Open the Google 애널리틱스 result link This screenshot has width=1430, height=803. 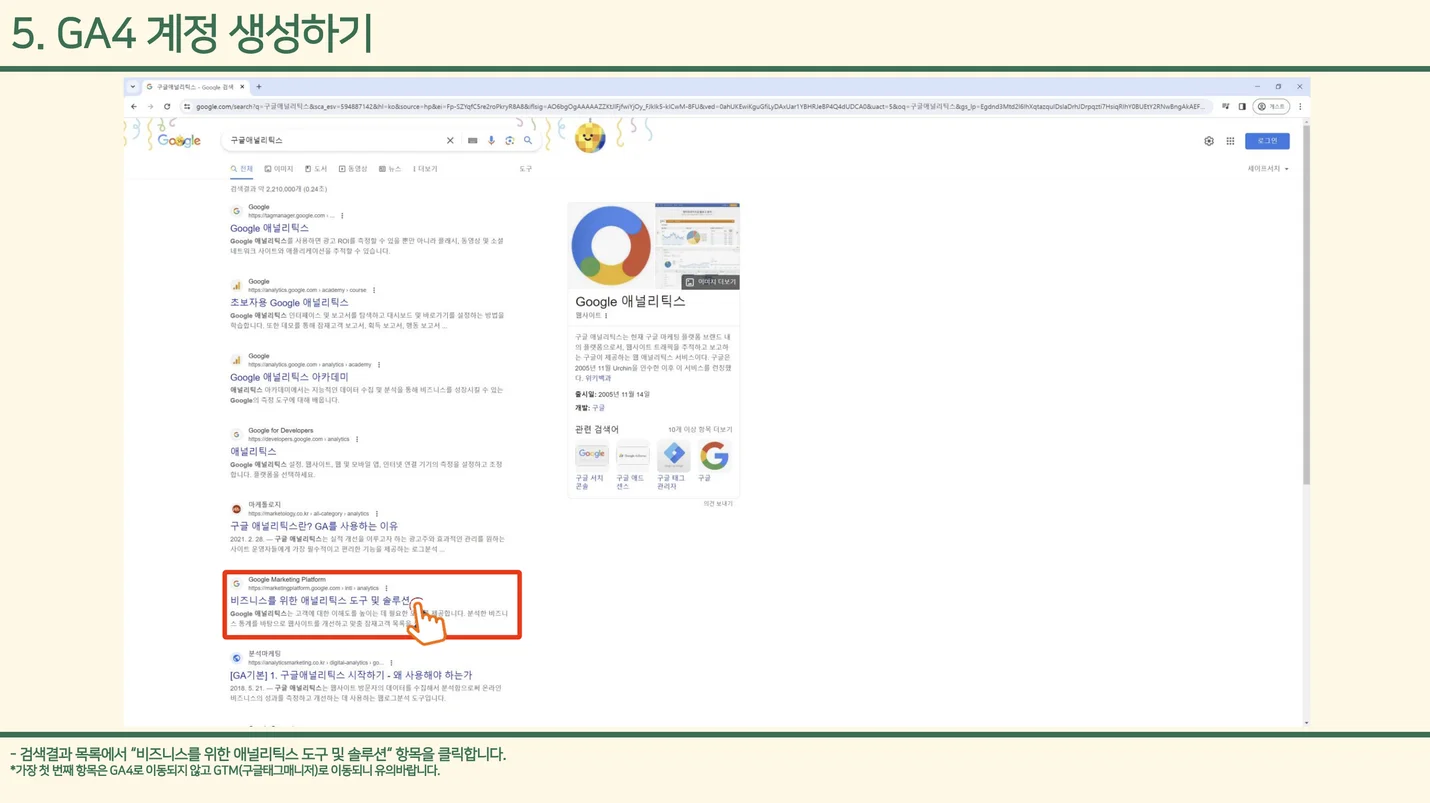[269, 229]
